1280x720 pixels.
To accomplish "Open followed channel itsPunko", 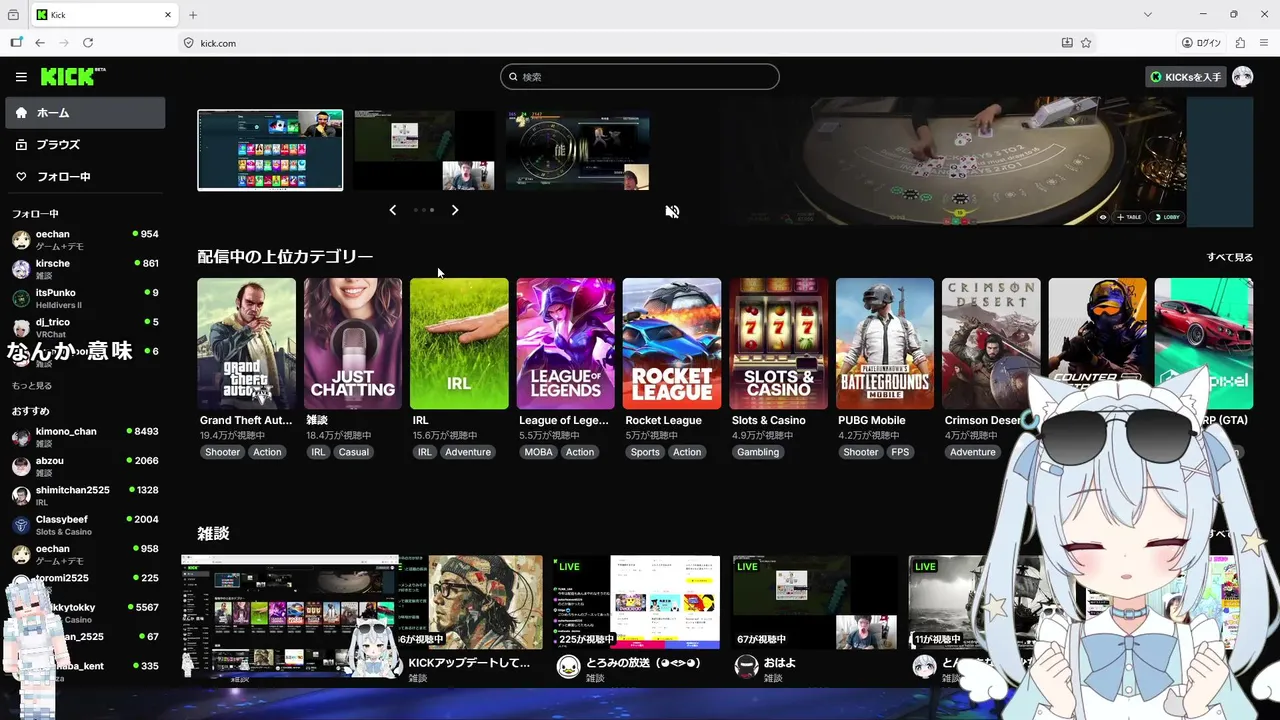I will click(85, 298).
